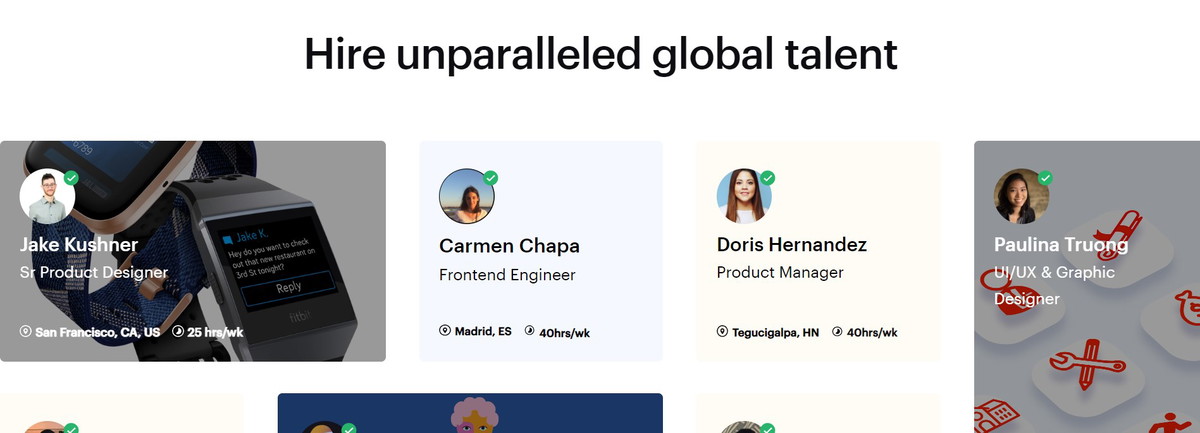
Task: Open Carmen Chapa's profile name
Action: click(509, 246)
